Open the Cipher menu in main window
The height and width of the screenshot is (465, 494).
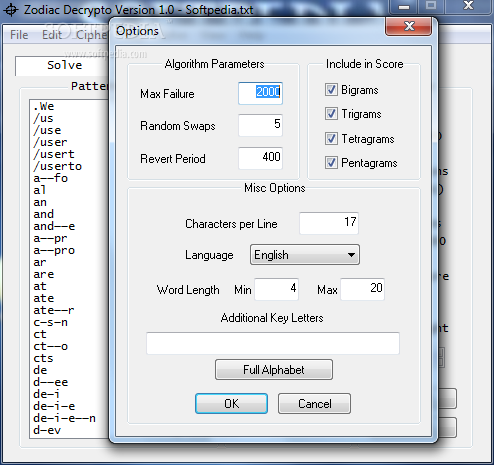(x=91, y=35)
